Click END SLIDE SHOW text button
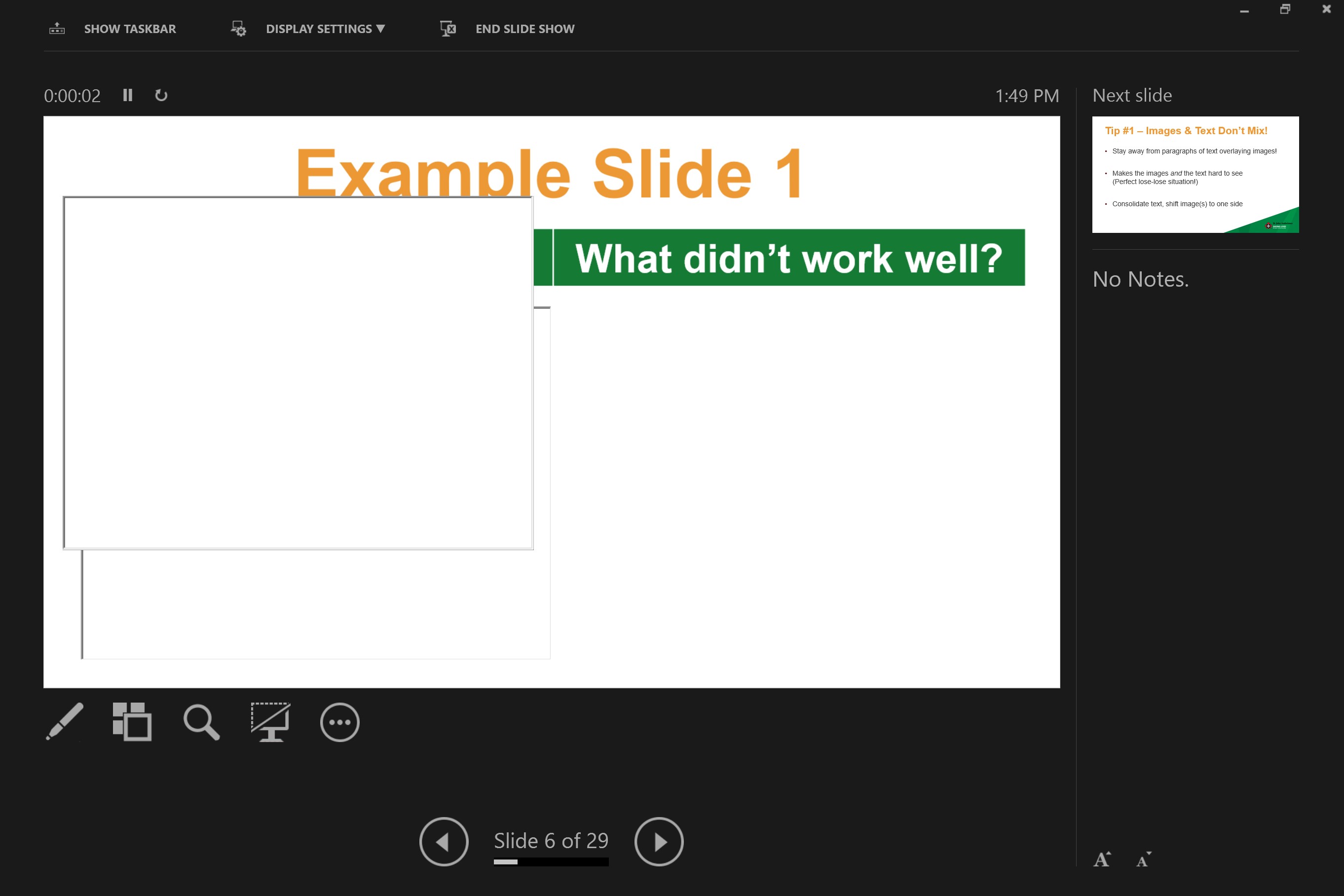The height and width of the screenshot is (896, 1344). (x=524, y=29)
